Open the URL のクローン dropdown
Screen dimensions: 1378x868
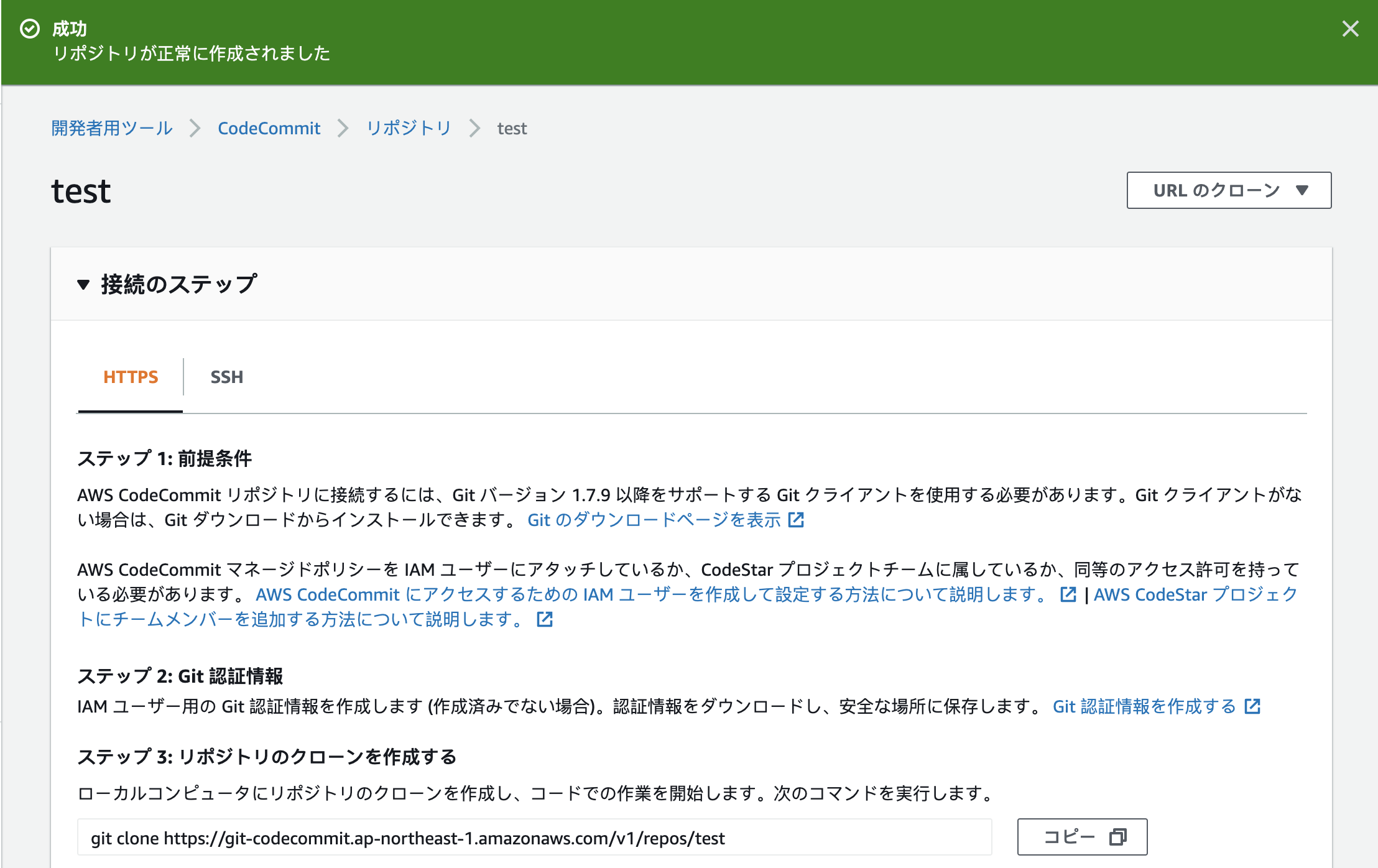pos(1229,190)
